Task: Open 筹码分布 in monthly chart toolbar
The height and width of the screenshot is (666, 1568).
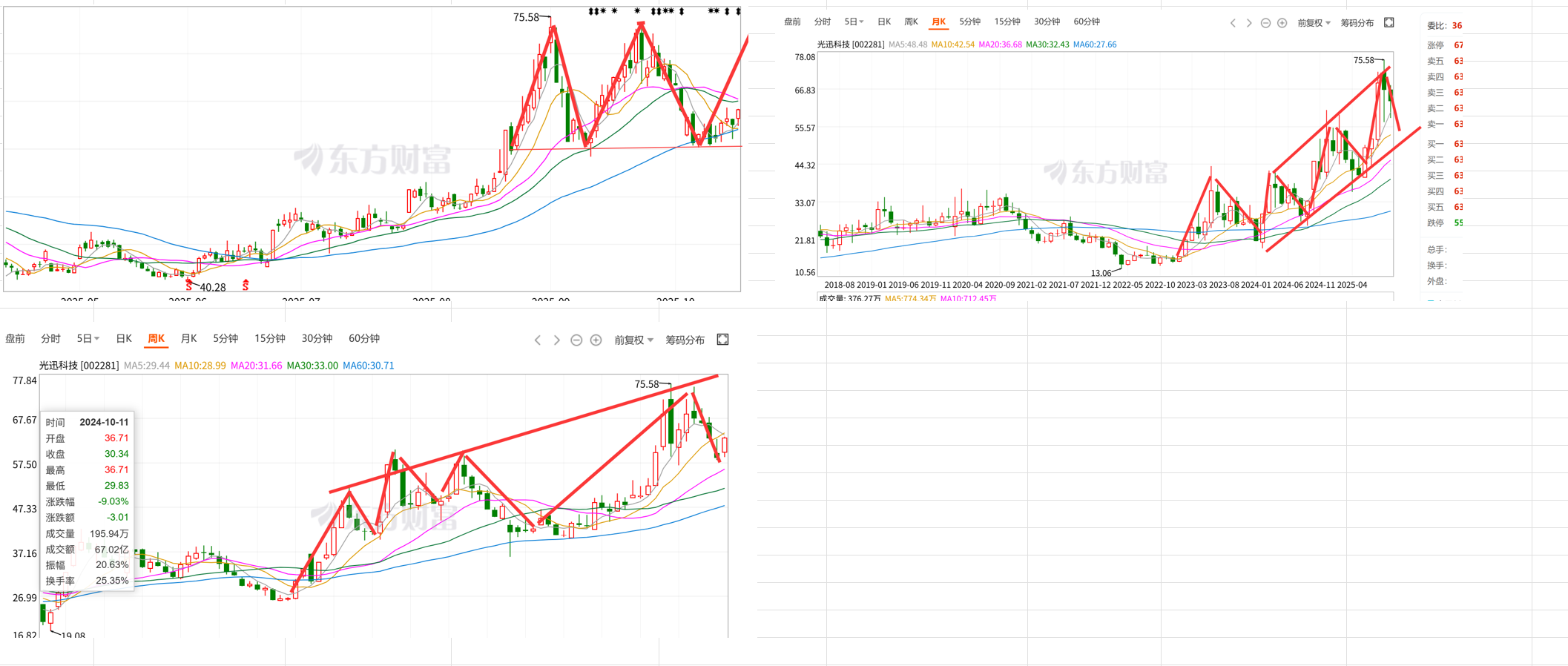Action: 1357,23
